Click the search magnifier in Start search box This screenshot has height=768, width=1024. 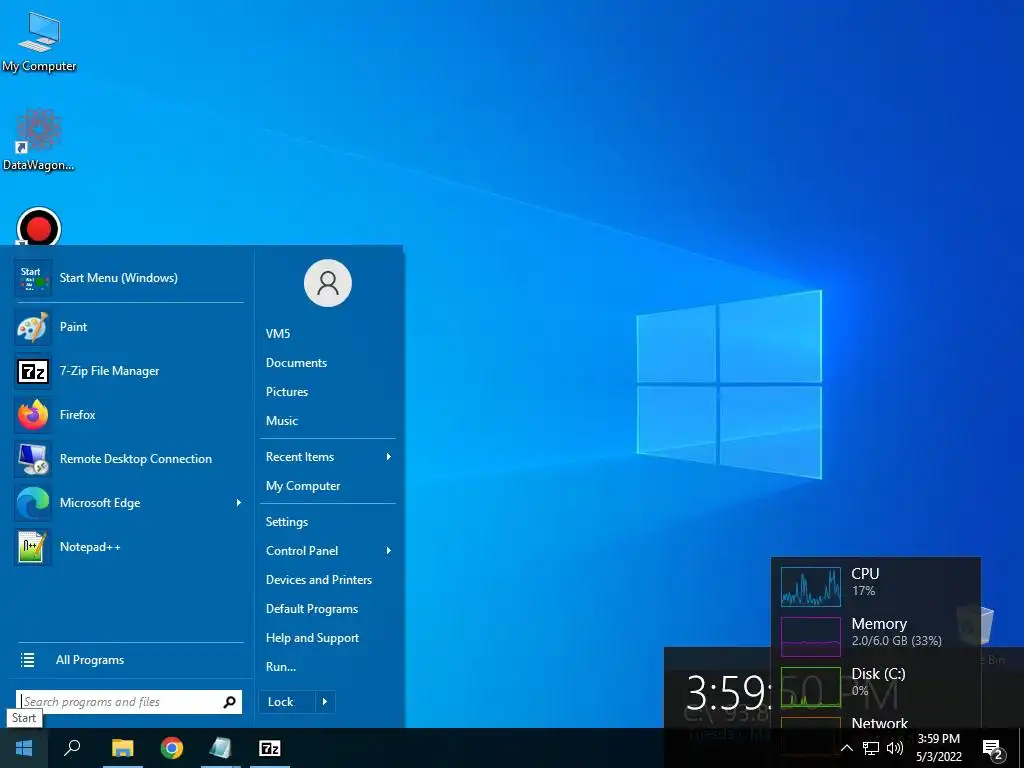click(229, 702)
